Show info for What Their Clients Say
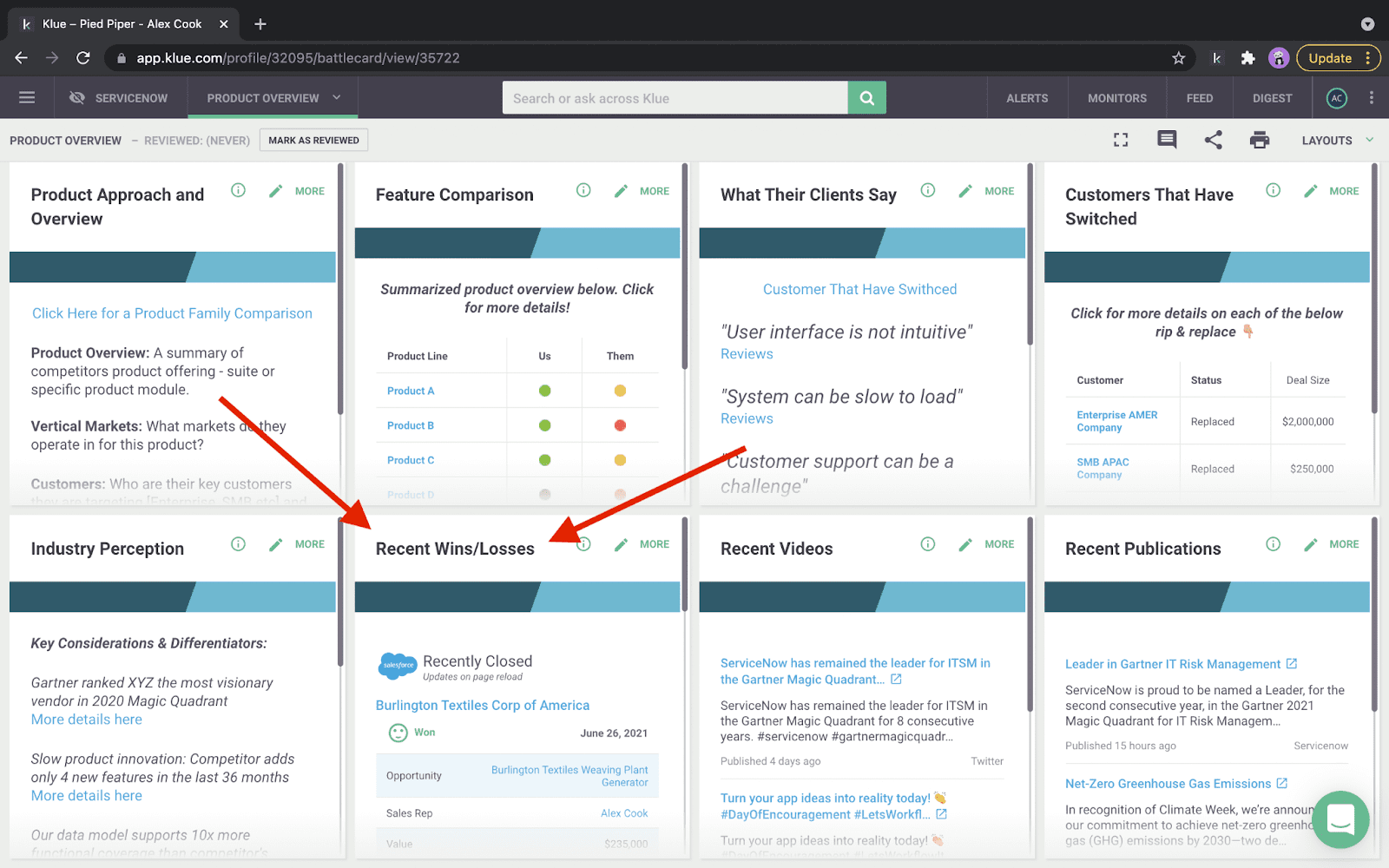 coord(928,190)
